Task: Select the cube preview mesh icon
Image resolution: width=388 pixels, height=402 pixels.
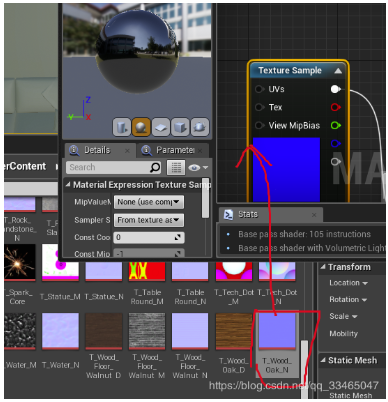Action: (x=180, y=127)
